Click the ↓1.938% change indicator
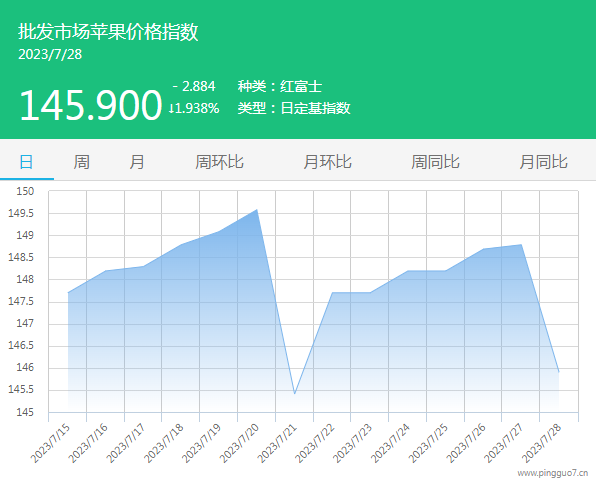This screenshot has width=596, height=483. coord(194,108)
